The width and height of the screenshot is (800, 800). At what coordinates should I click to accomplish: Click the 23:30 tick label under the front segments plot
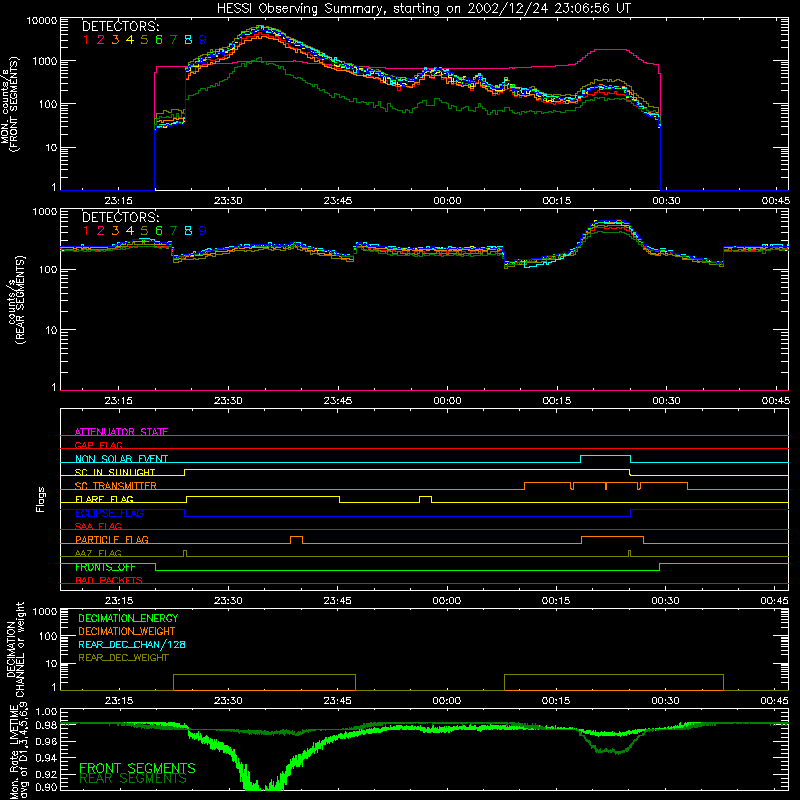tap(228, 201)
